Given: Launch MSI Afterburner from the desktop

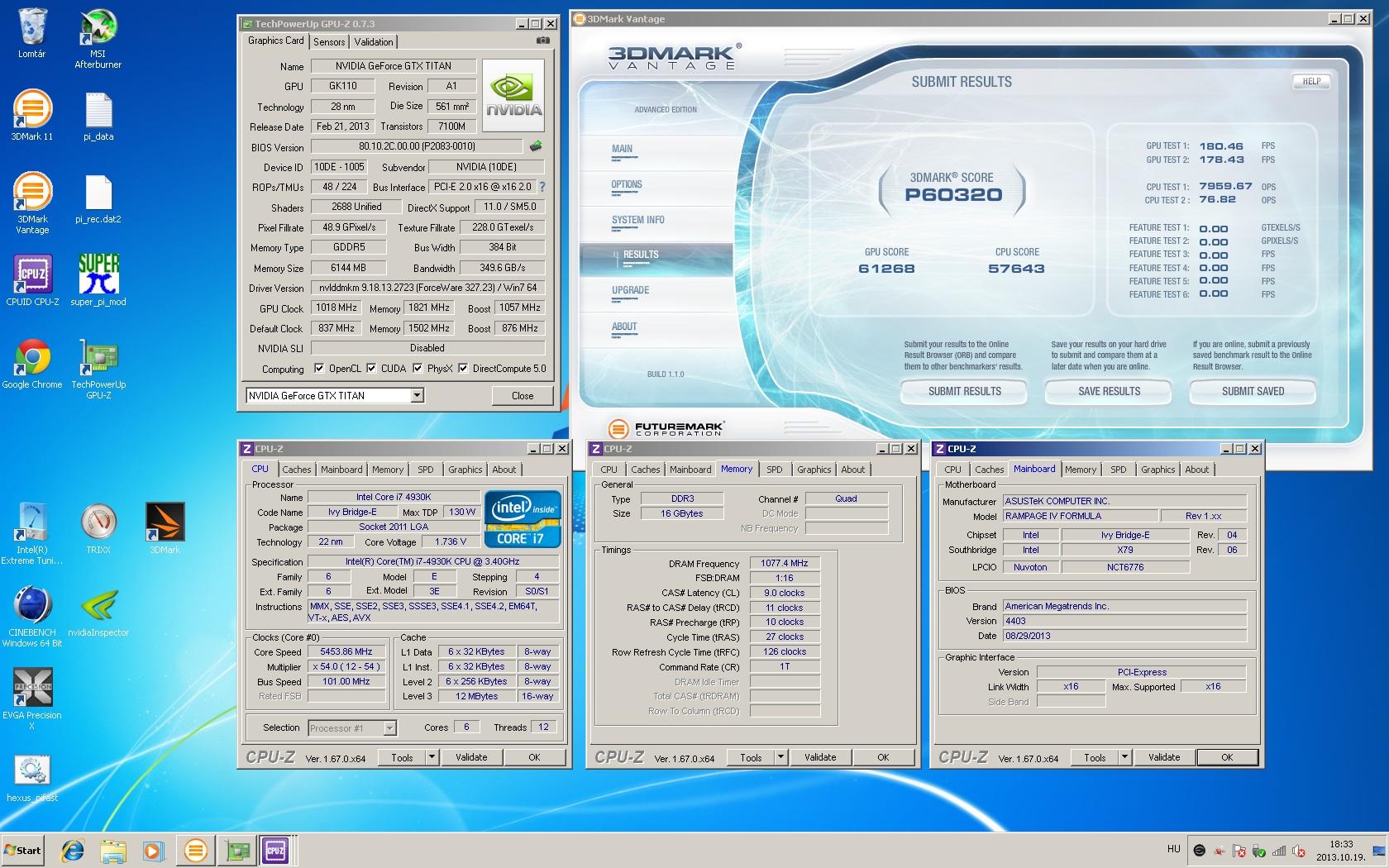Looking at the screenshot, I should coord(98,38).
